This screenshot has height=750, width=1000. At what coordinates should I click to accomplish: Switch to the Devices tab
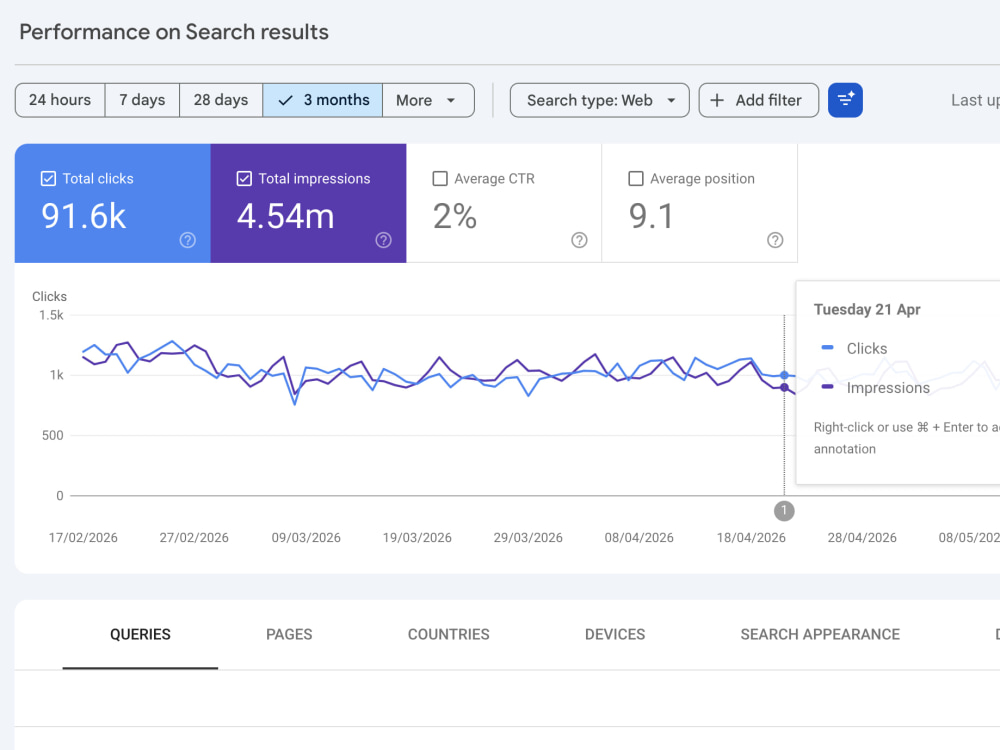tap(615, 635)
